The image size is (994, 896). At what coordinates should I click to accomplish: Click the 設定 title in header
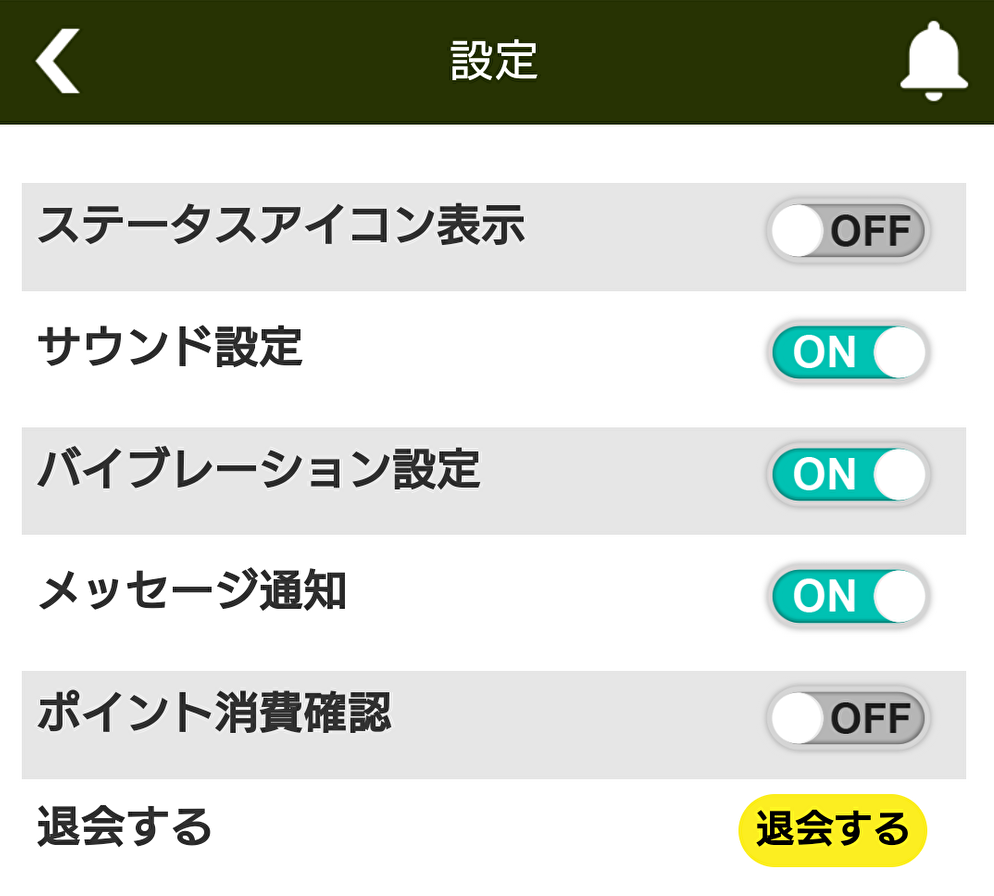click(494, 60)
